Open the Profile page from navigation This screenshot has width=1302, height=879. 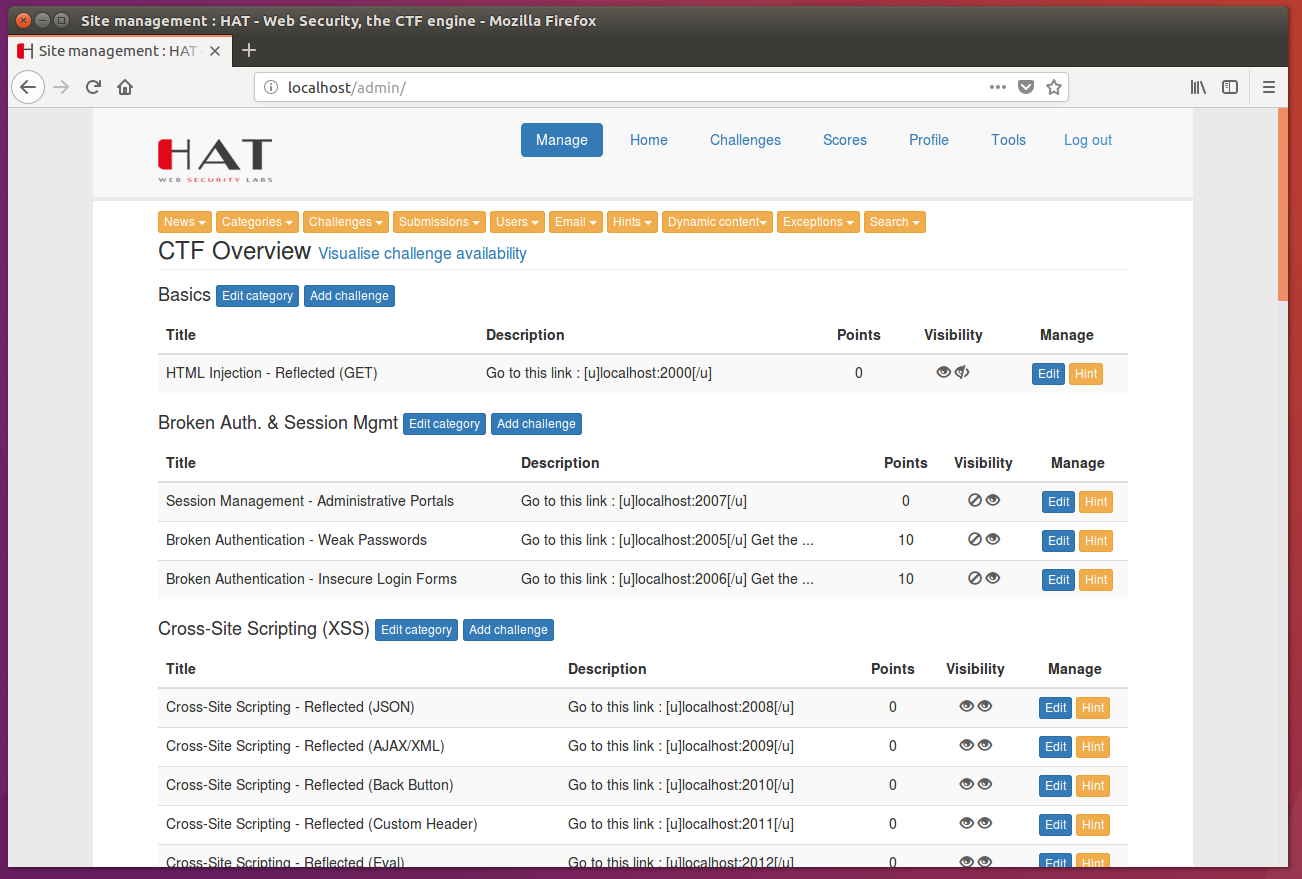(929, 140)
